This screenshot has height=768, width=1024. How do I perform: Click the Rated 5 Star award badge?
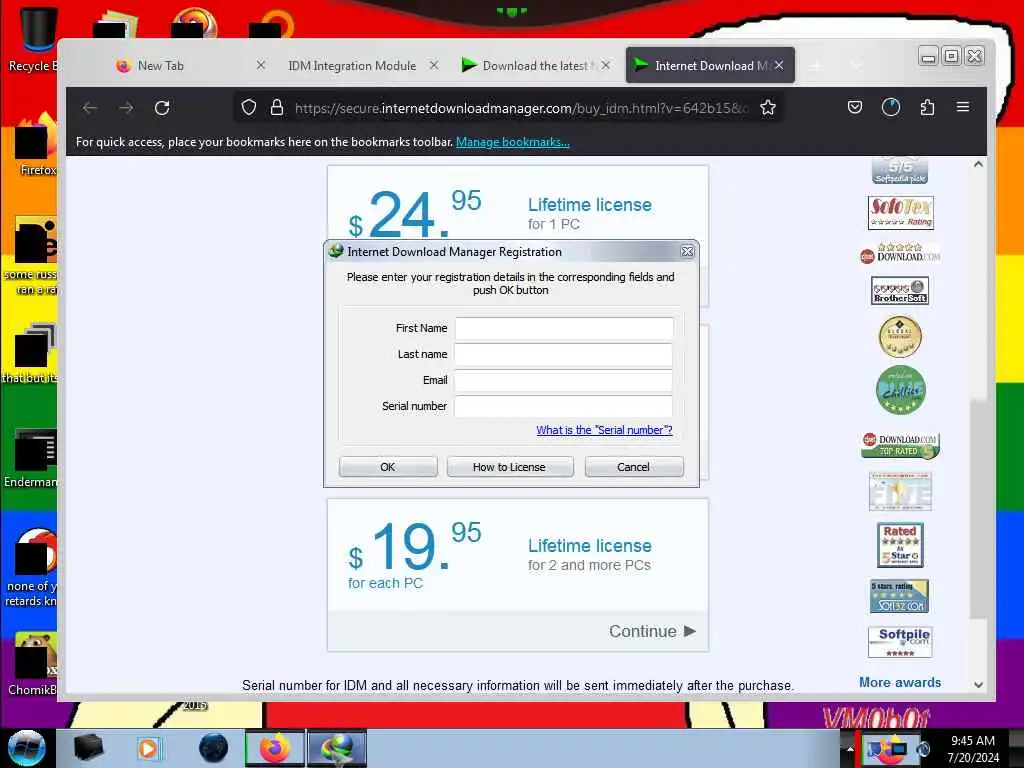click(900, 545)
